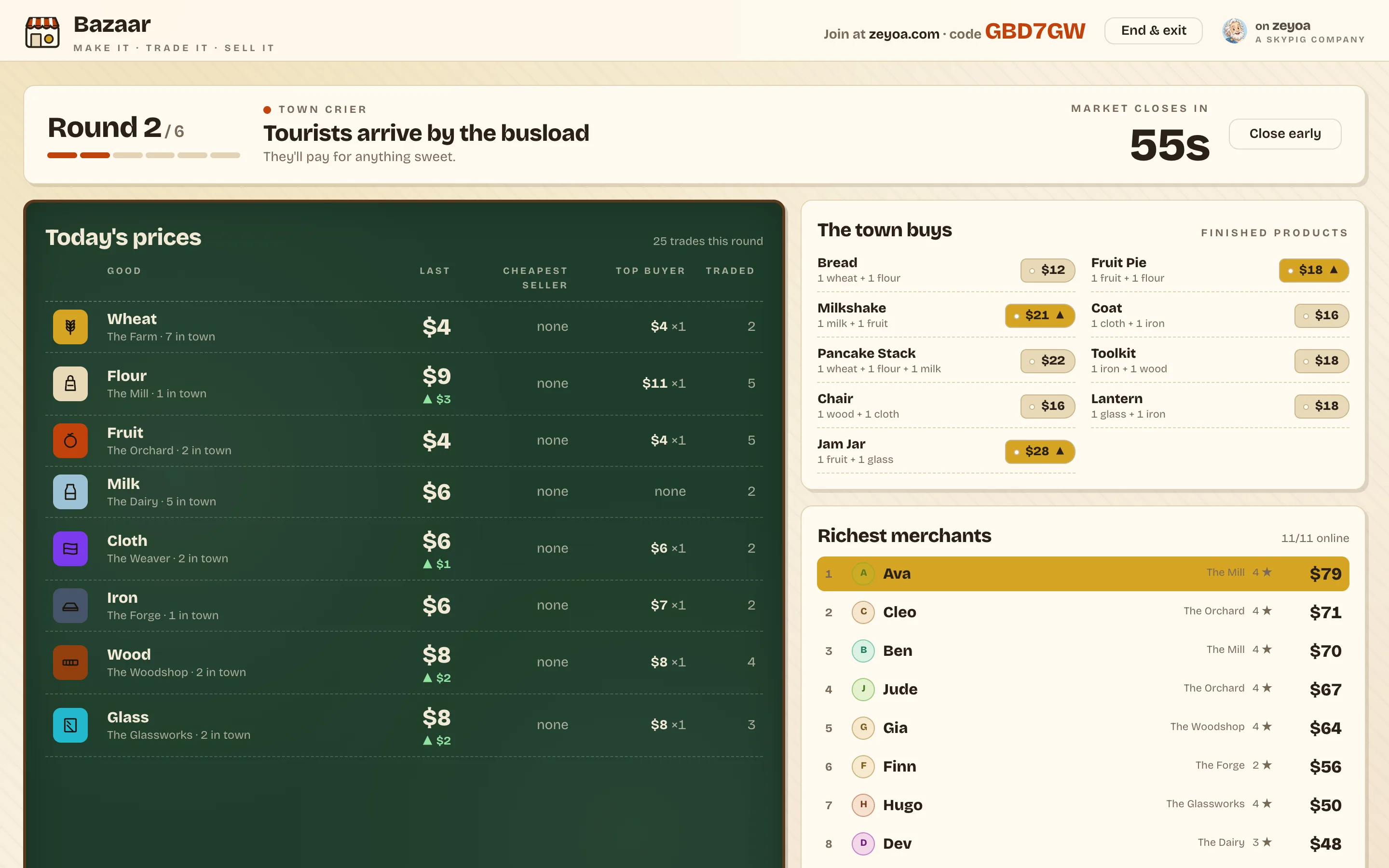This screenshot has width=1389, height=868.
Task: Click Ava's avatar badge
Action: click(863, 573)
